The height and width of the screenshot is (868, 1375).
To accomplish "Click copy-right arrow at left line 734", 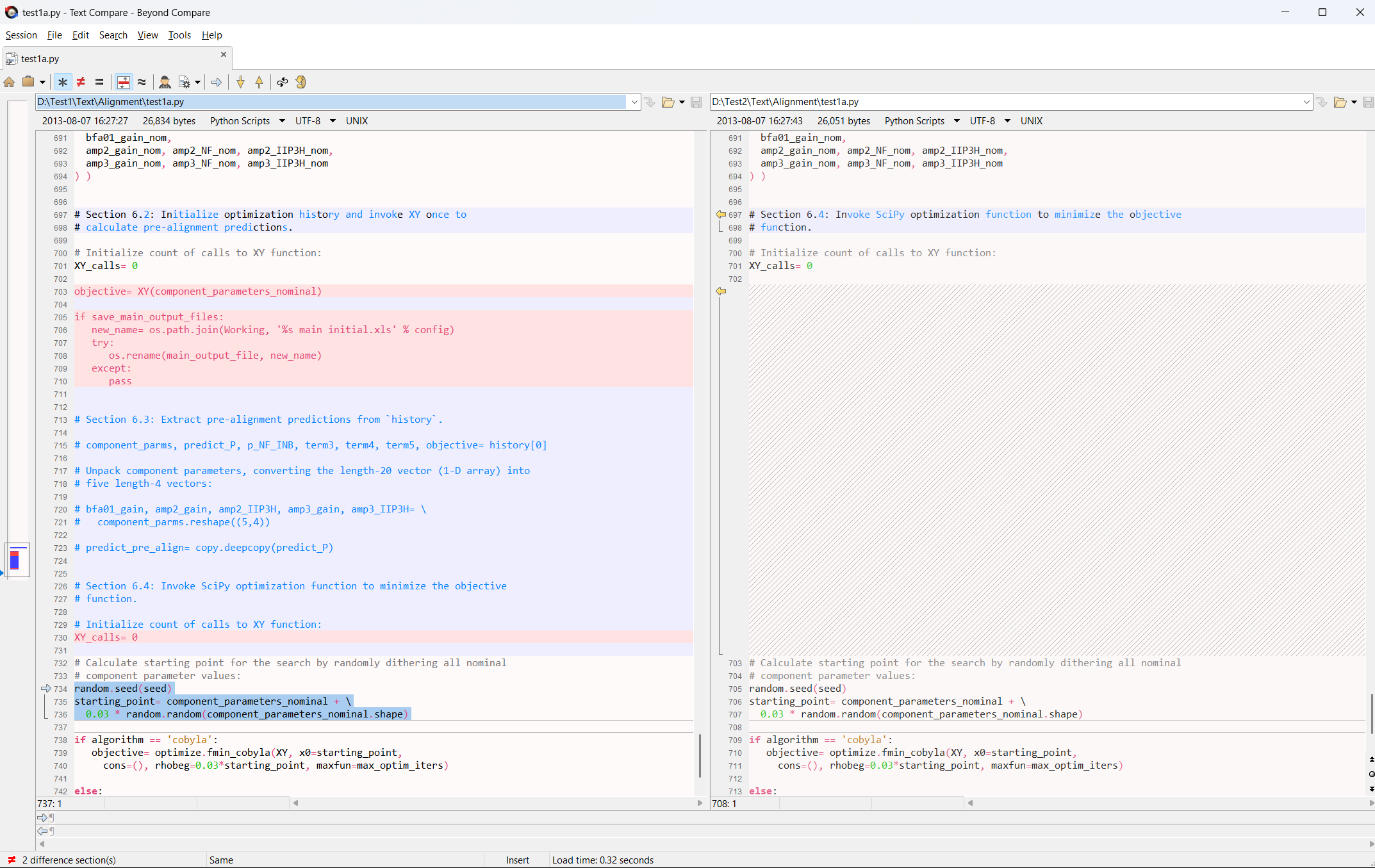I will (x=45, y=689).
